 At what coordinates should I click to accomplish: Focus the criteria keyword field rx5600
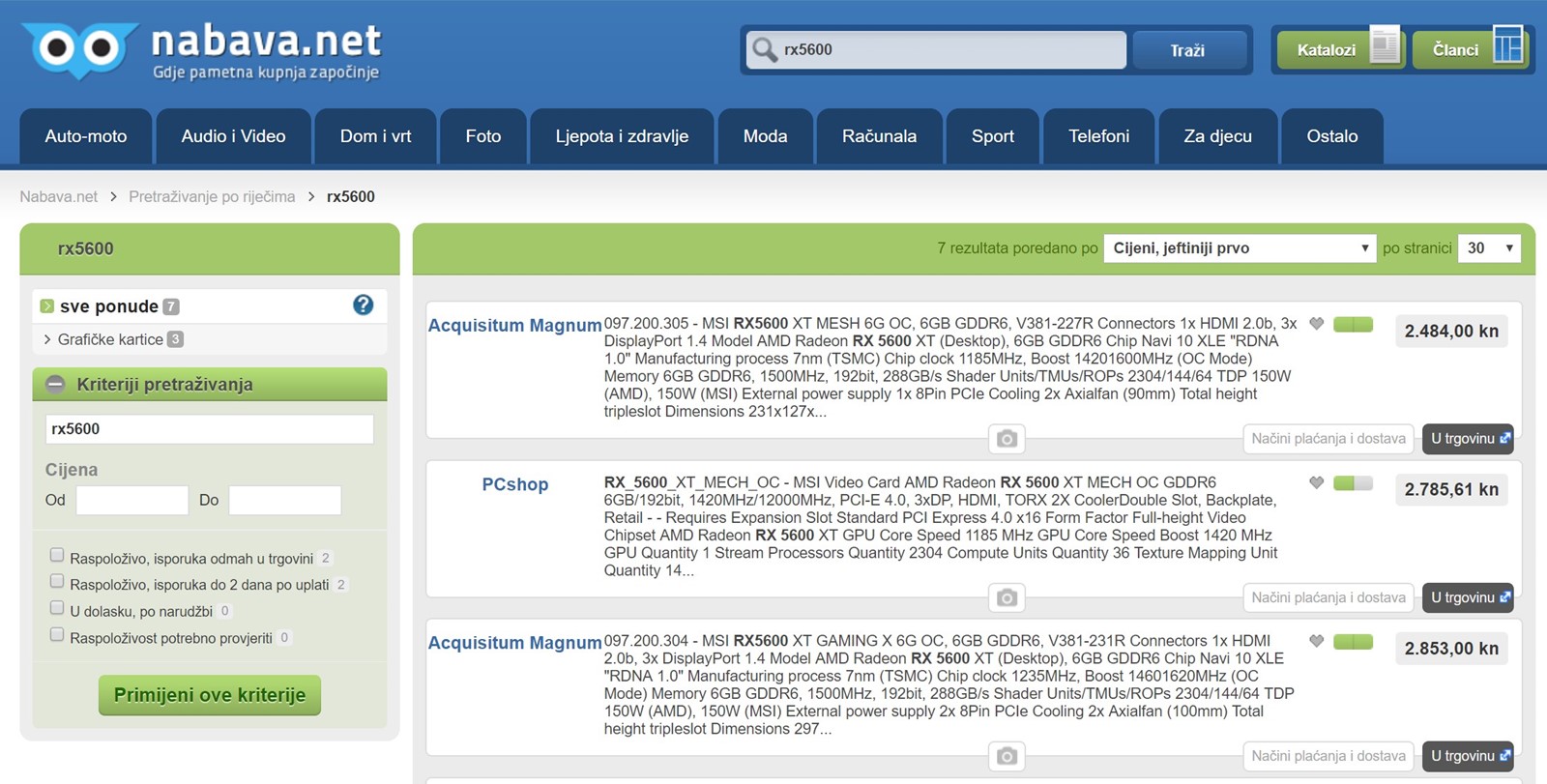(x=210, y=429)
